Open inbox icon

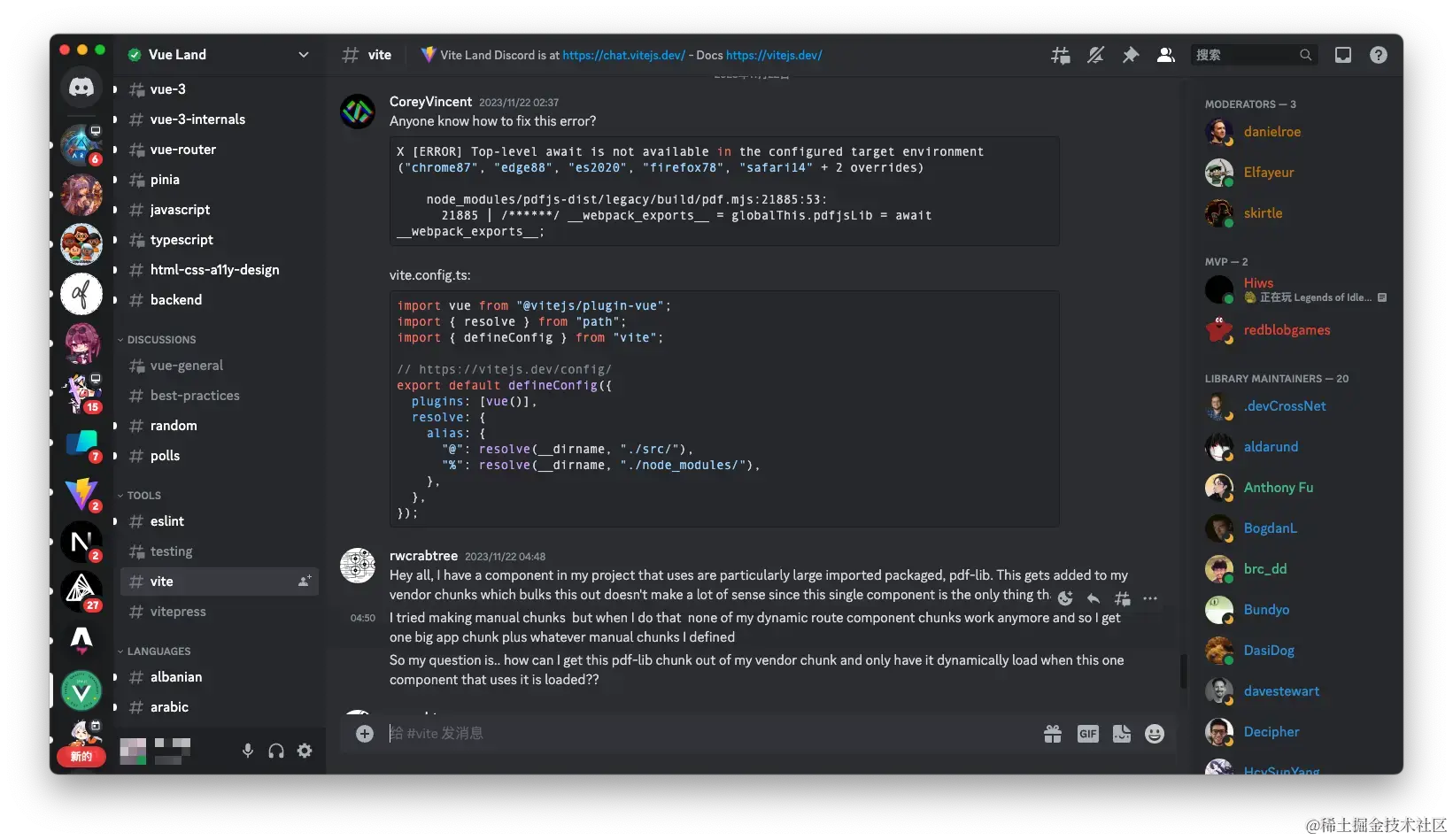click(1343, 55)
